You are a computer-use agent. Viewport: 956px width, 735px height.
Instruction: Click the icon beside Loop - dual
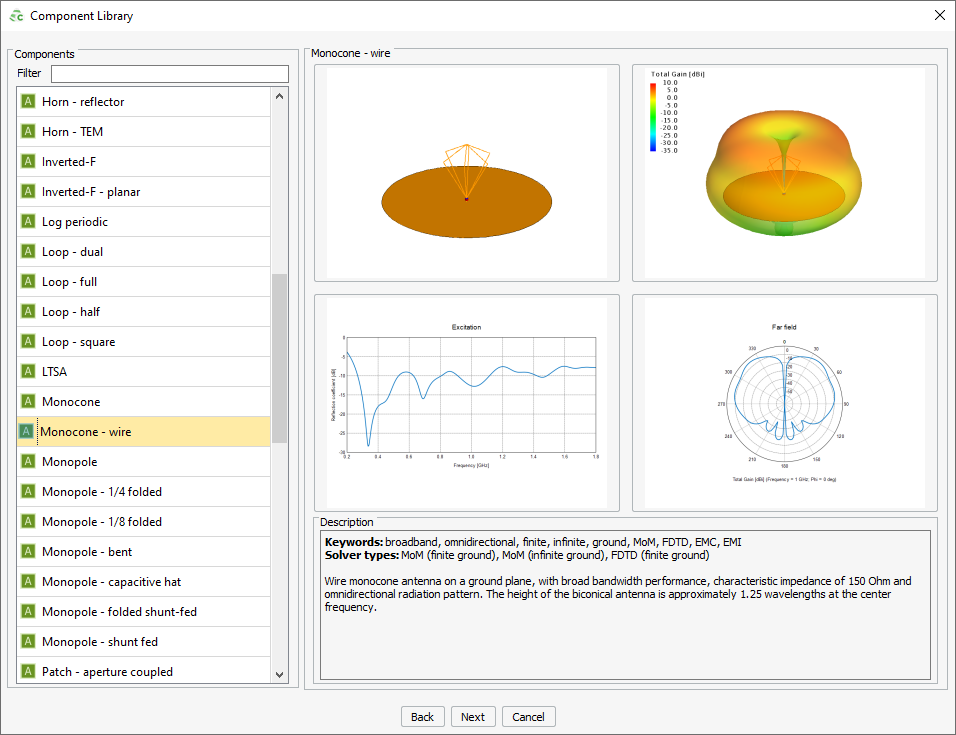coord(28,252)
